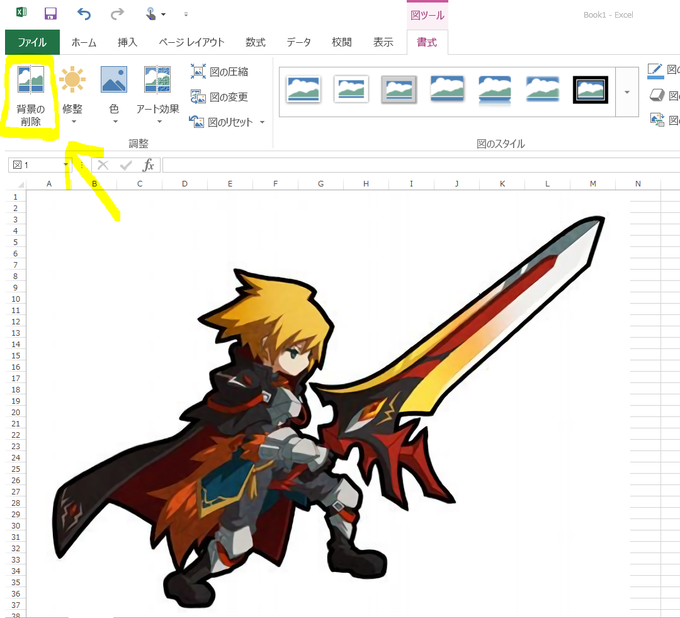Apply the sixth soft edge picture style

click(x=543, y=89)
